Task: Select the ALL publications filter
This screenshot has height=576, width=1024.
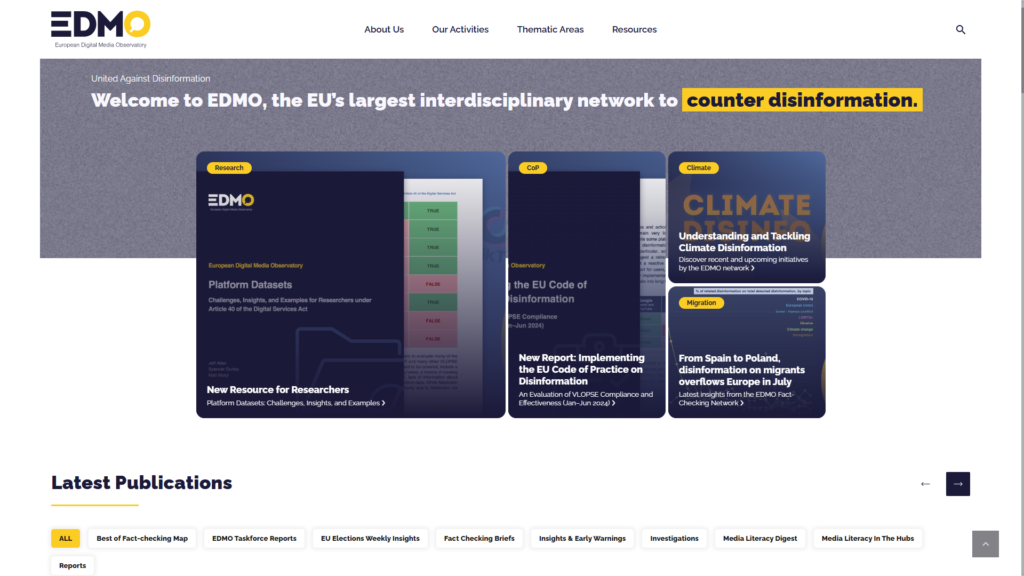Action: tap(65, 538)
